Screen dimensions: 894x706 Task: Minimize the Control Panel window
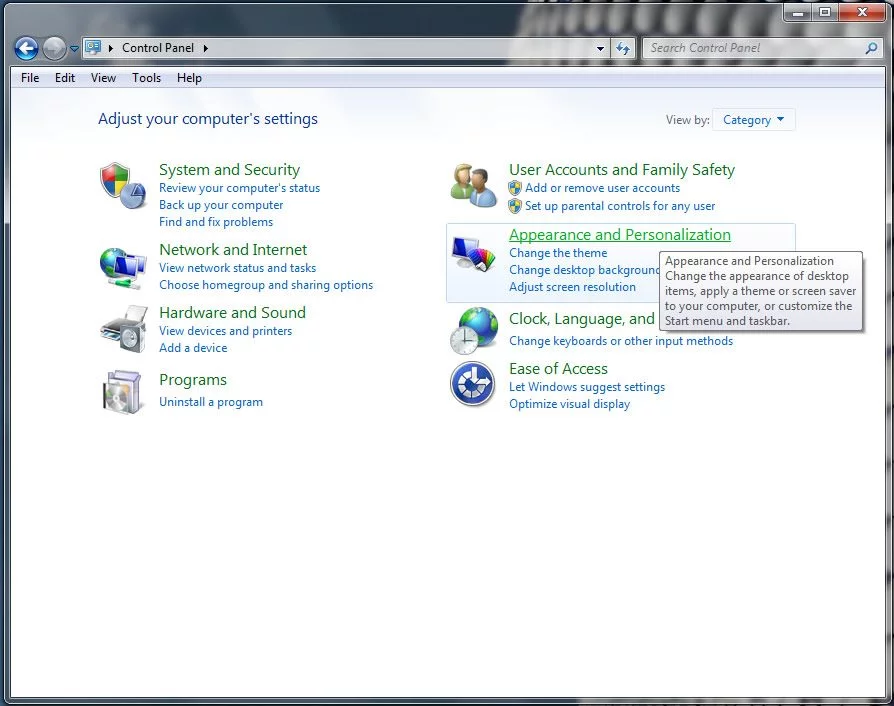click(x=798, y=13)
